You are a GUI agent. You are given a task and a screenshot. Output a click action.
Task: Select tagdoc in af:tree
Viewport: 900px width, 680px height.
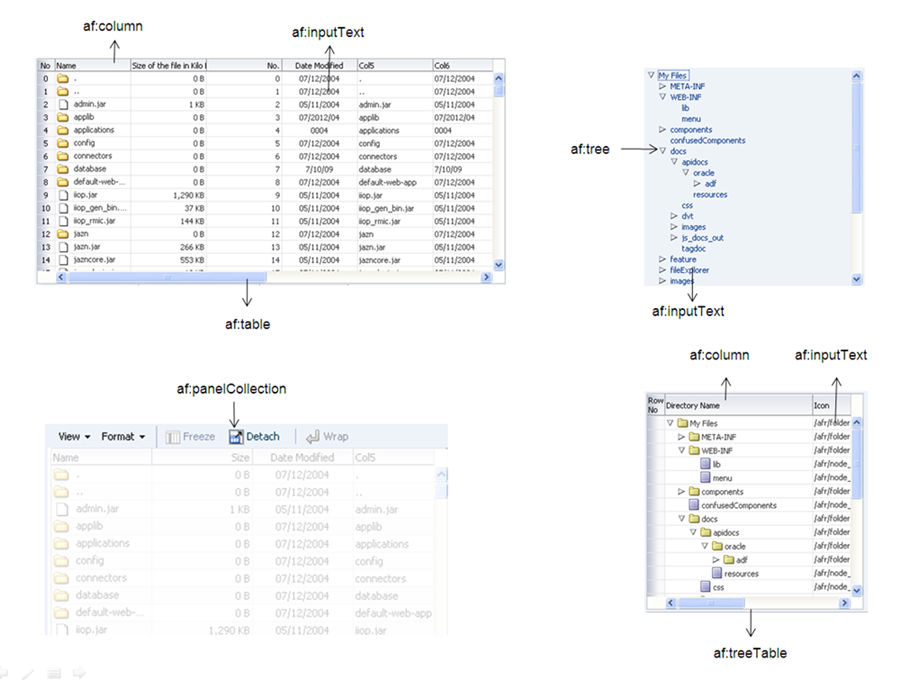click(693, 248)
